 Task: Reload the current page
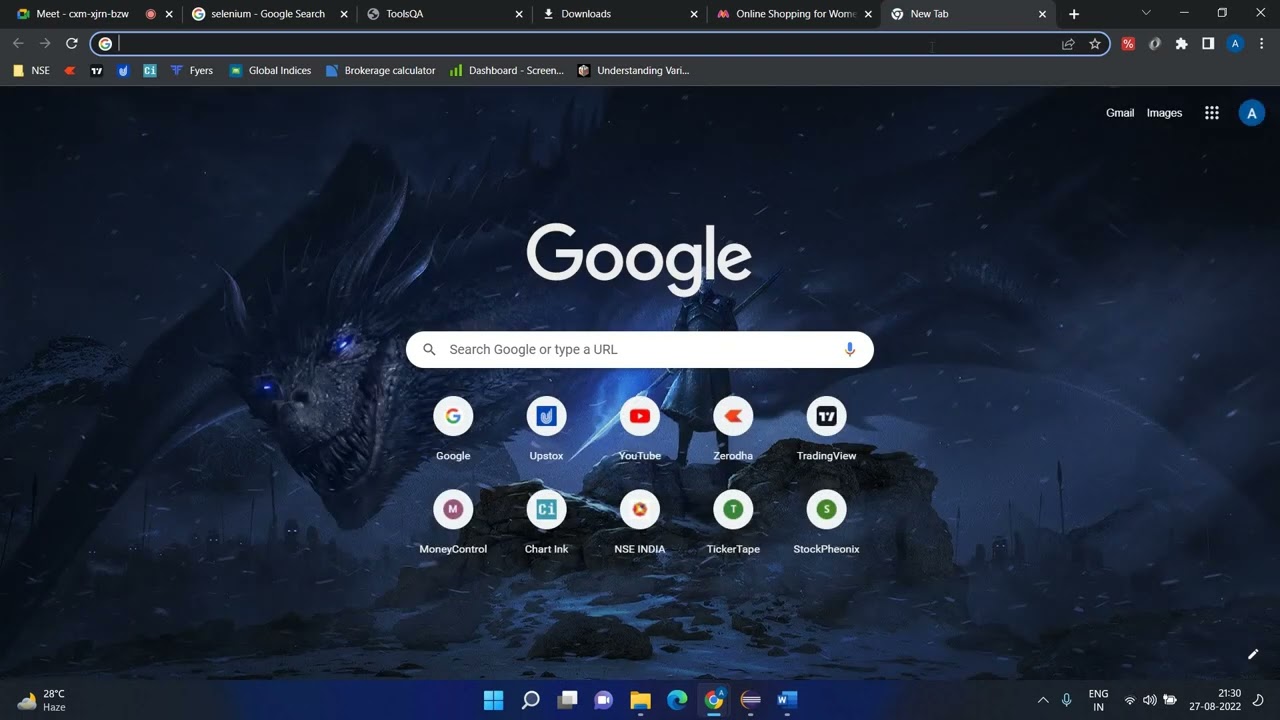[x=72, y=44]
